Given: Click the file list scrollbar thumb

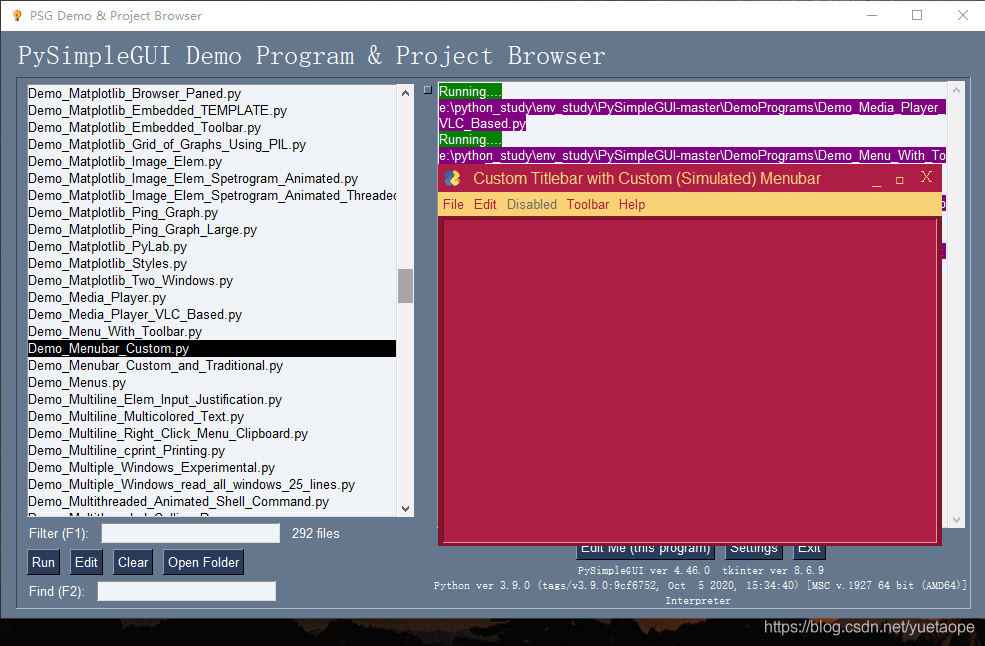Looking at the screenshot, I should point(405,286).
